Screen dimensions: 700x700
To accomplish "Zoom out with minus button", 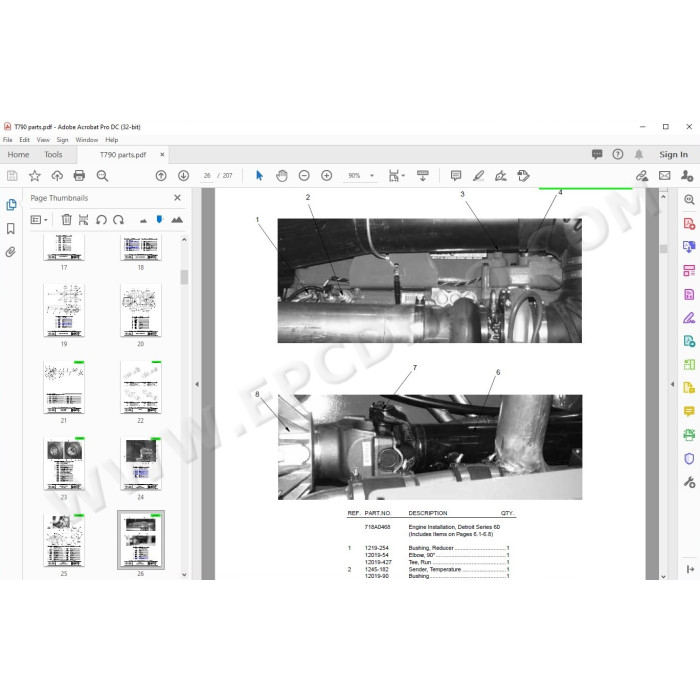I will [x=304, y=176].
